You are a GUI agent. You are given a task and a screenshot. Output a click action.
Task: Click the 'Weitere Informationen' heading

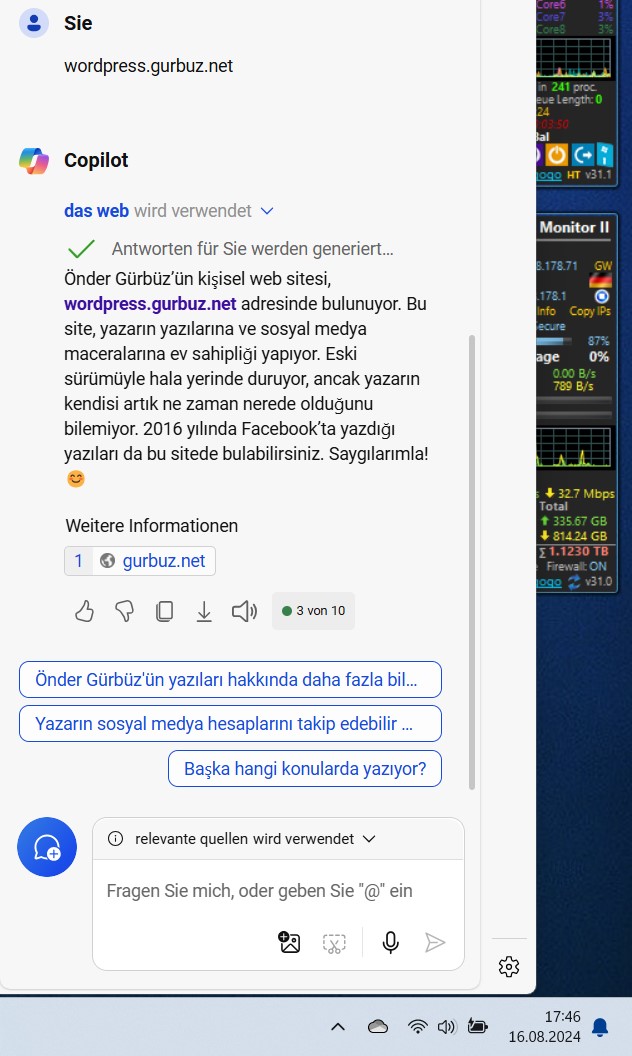click(x=152, y=525)
